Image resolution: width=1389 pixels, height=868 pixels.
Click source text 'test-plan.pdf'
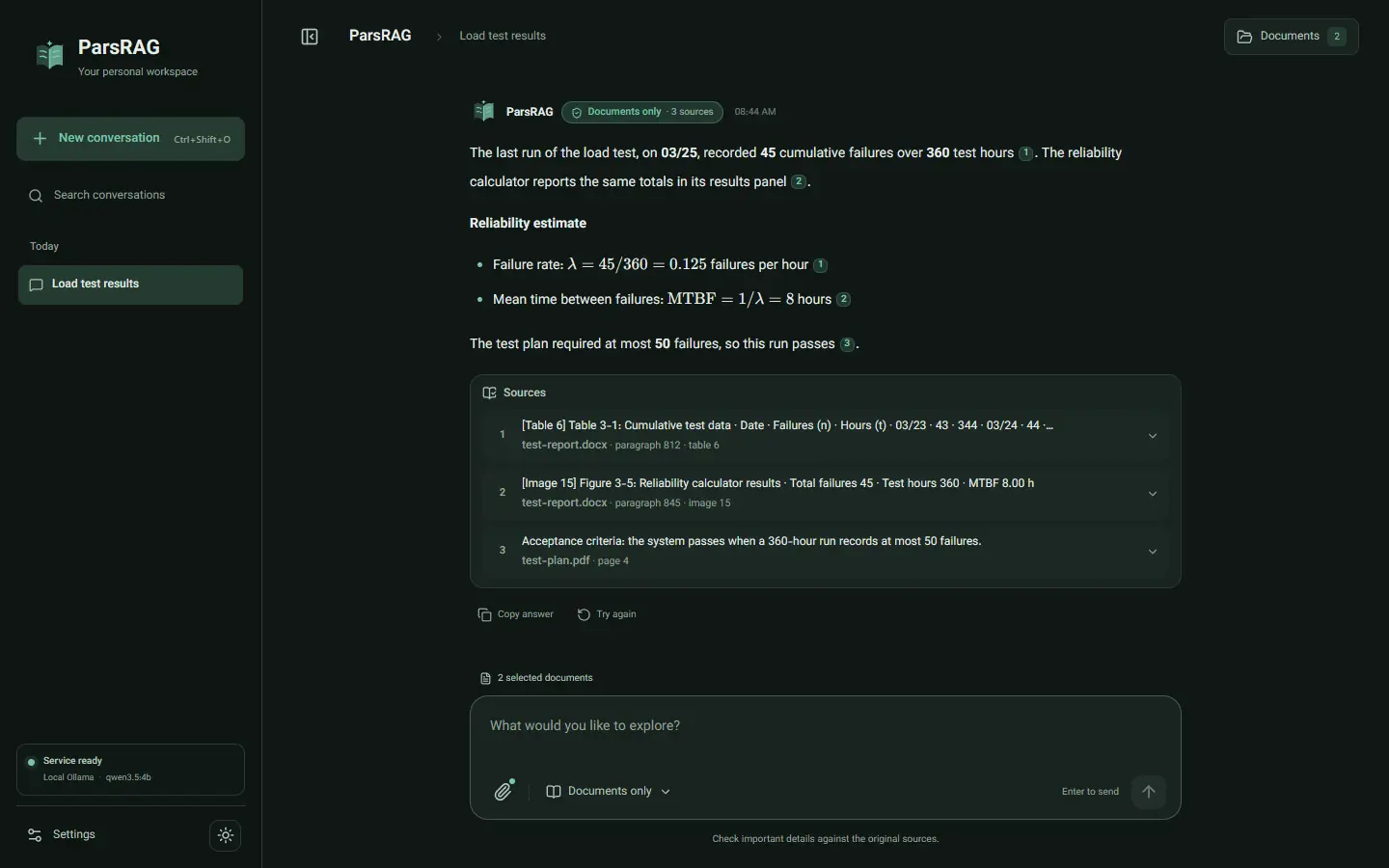pyautogui.click(x=556, y=560)
